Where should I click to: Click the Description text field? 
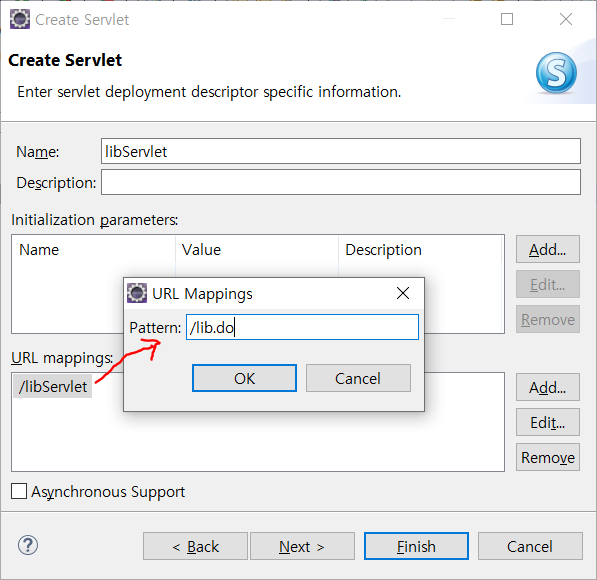pos(341,182)
